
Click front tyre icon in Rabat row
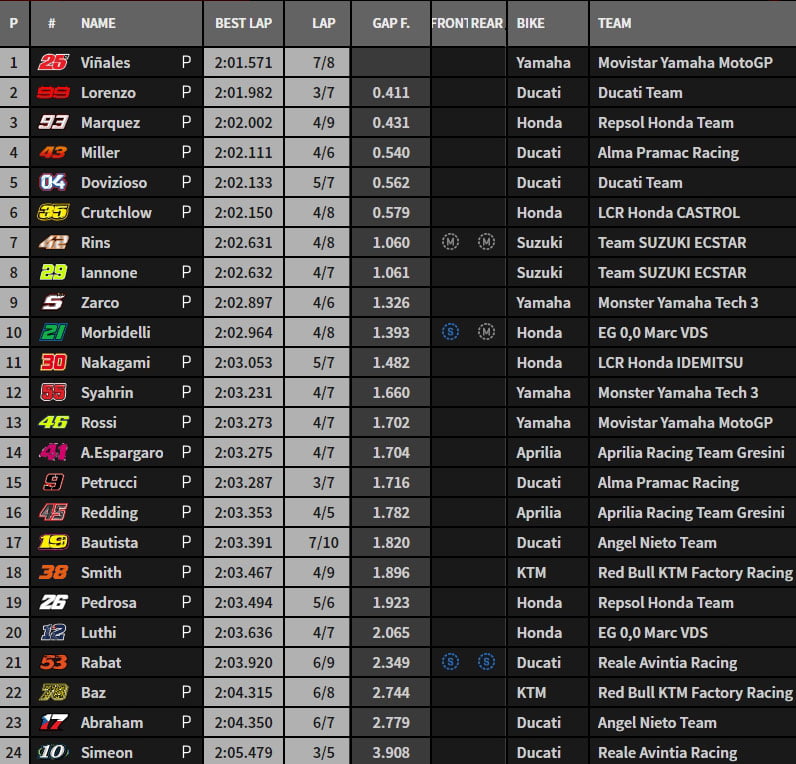(x=450, y=662)
